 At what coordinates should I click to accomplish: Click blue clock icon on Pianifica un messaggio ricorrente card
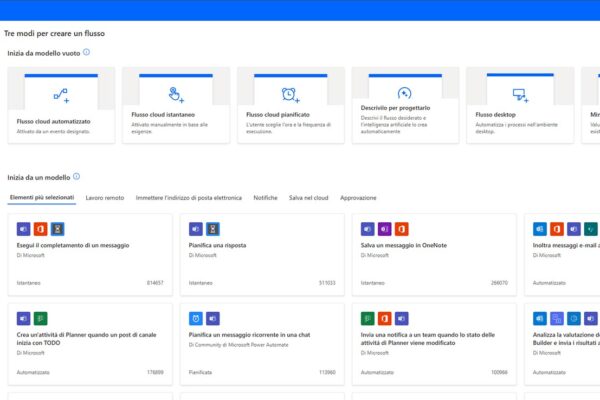196,318
